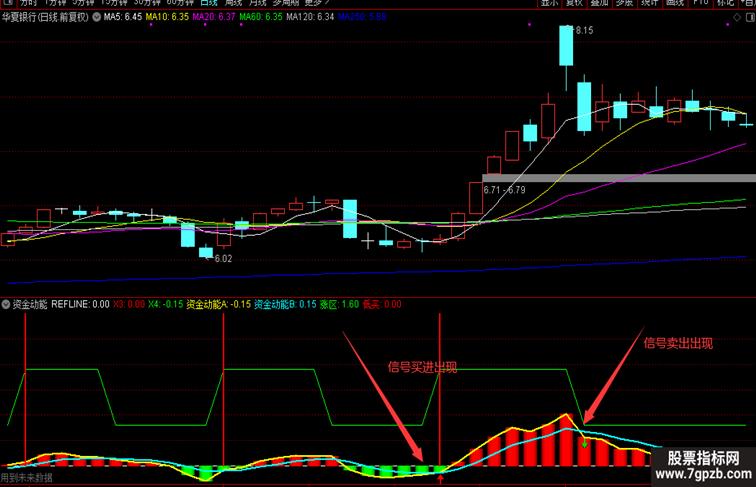This screenshot has width=756, height=487.
Task: Switch to the 60分钟 period tab
Action: (x=180, y=3)
